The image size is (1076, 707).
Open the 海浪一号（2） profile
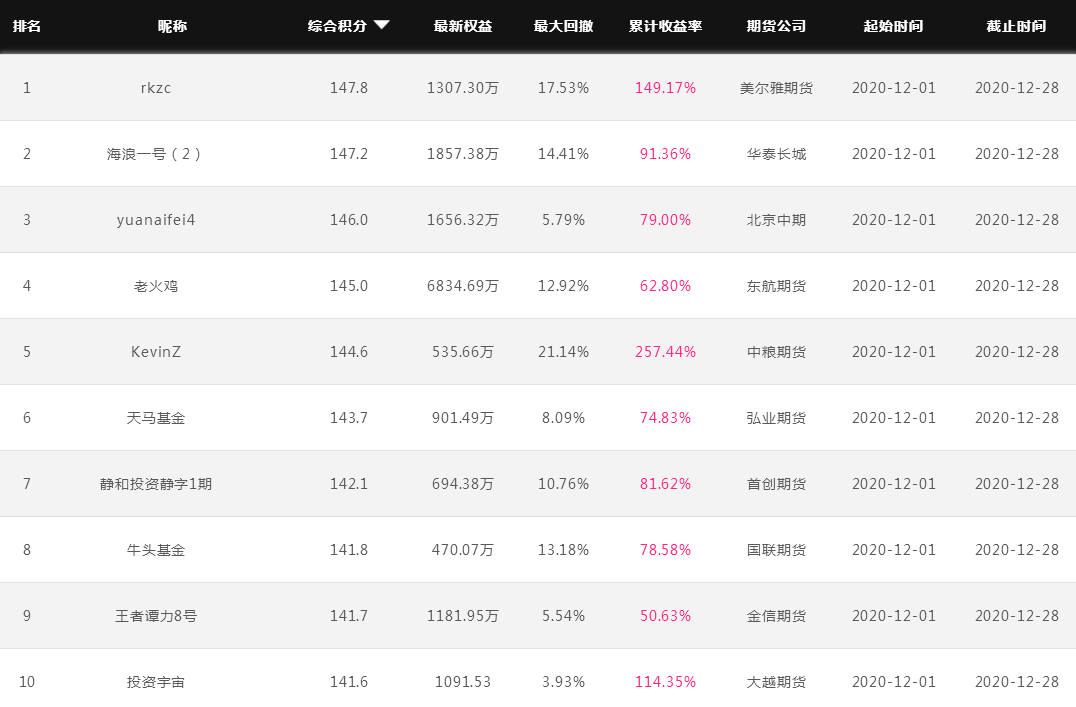[156, 154]
